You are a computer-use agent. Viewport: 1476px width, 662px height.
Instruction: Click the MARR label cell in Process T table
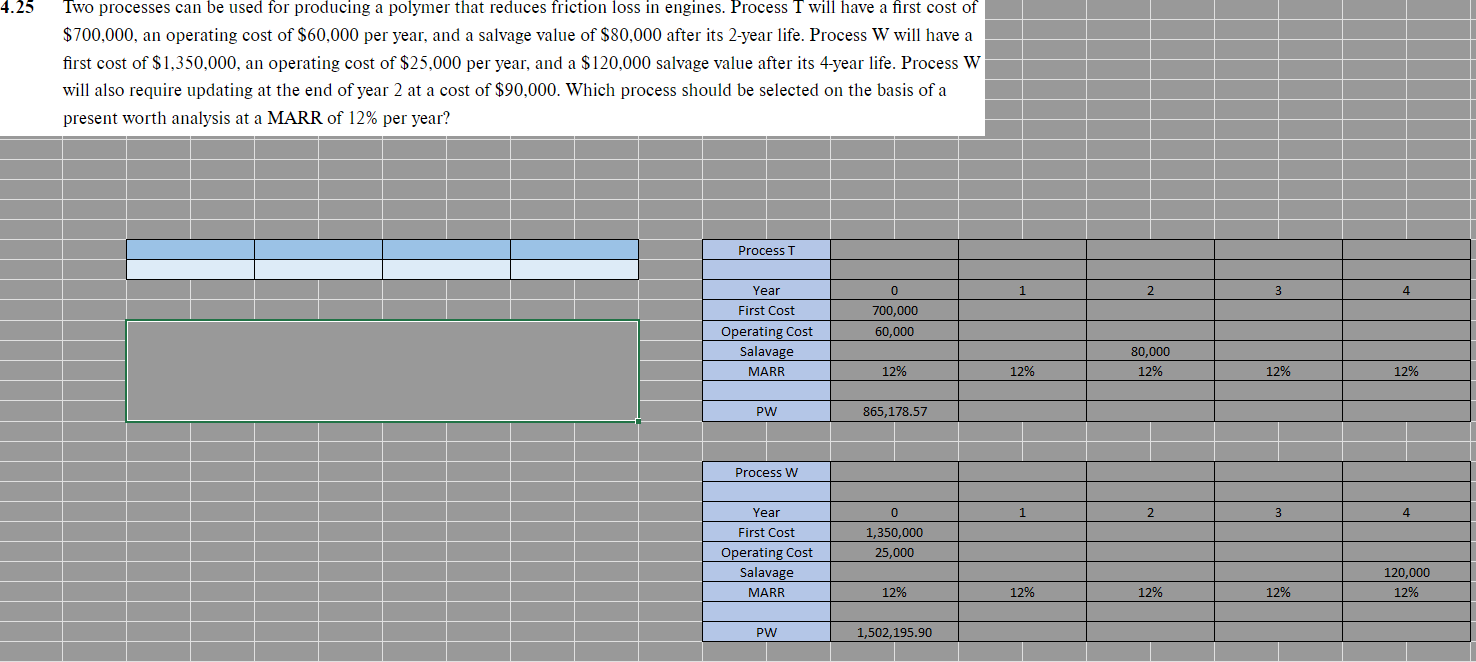[x=766, y=371]
